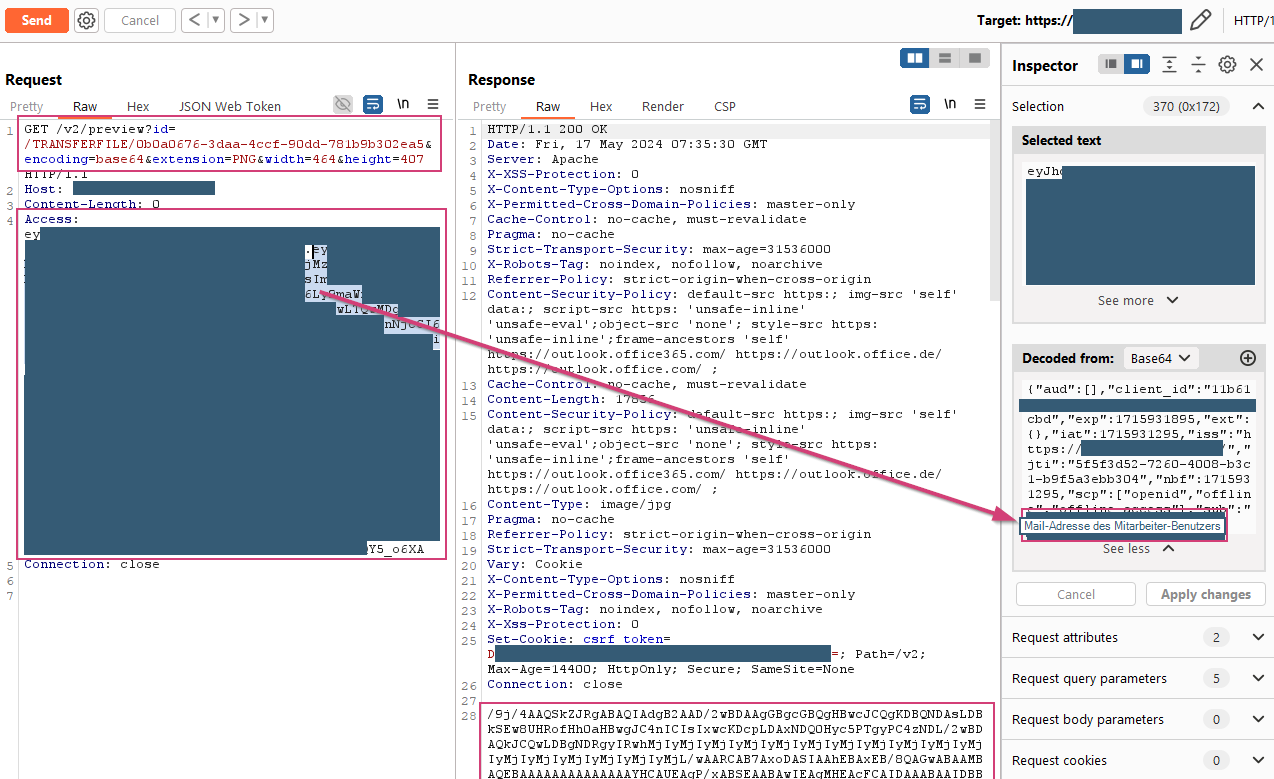Click the greyed Cancel button beside Send
The height and width of the screenshot is (779, 1274).
click(140, 20)
